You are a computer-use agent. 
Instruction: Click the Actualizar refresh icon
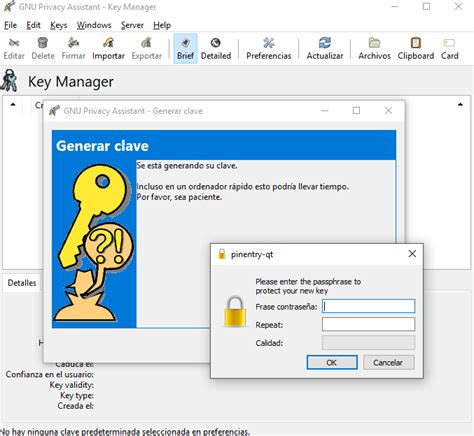coord(325,49)
